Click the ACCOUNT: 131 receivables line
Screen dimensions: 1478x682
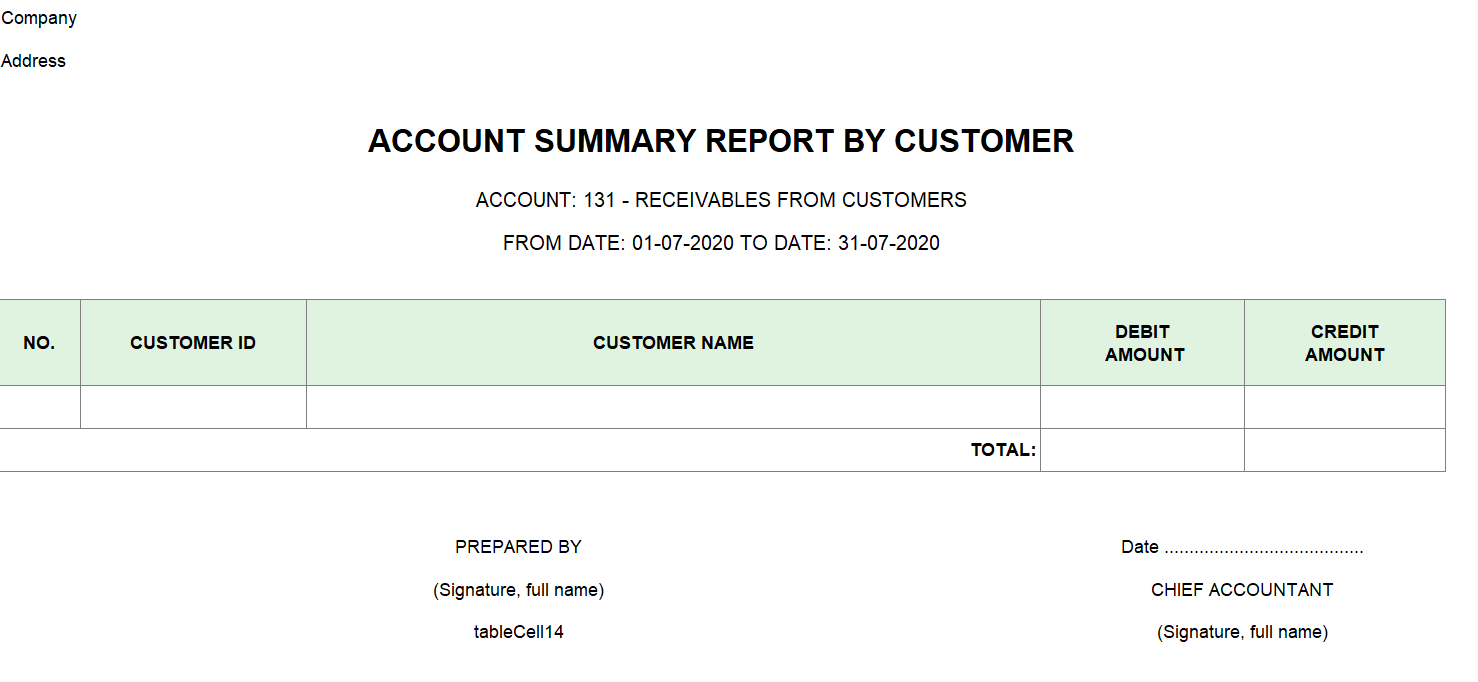click(x=720, y=200)
